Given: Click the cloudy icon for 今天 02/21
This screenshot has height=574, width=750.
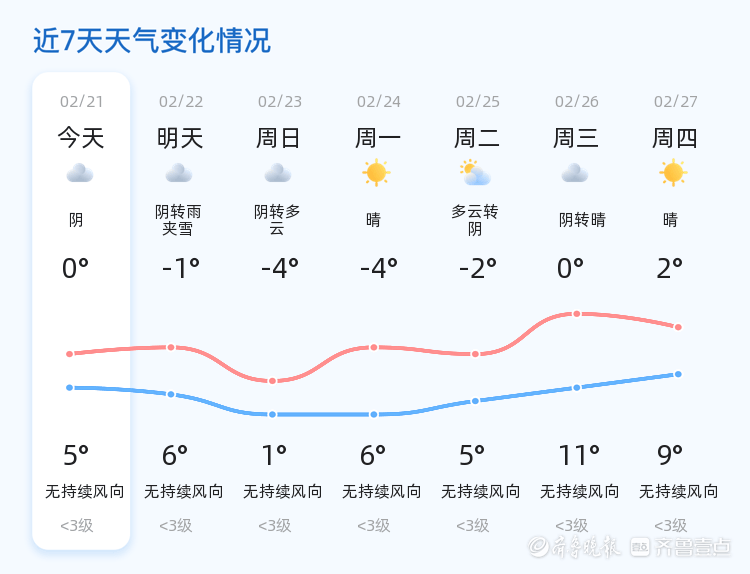Looking at the screenshot, I should [80, 173].
